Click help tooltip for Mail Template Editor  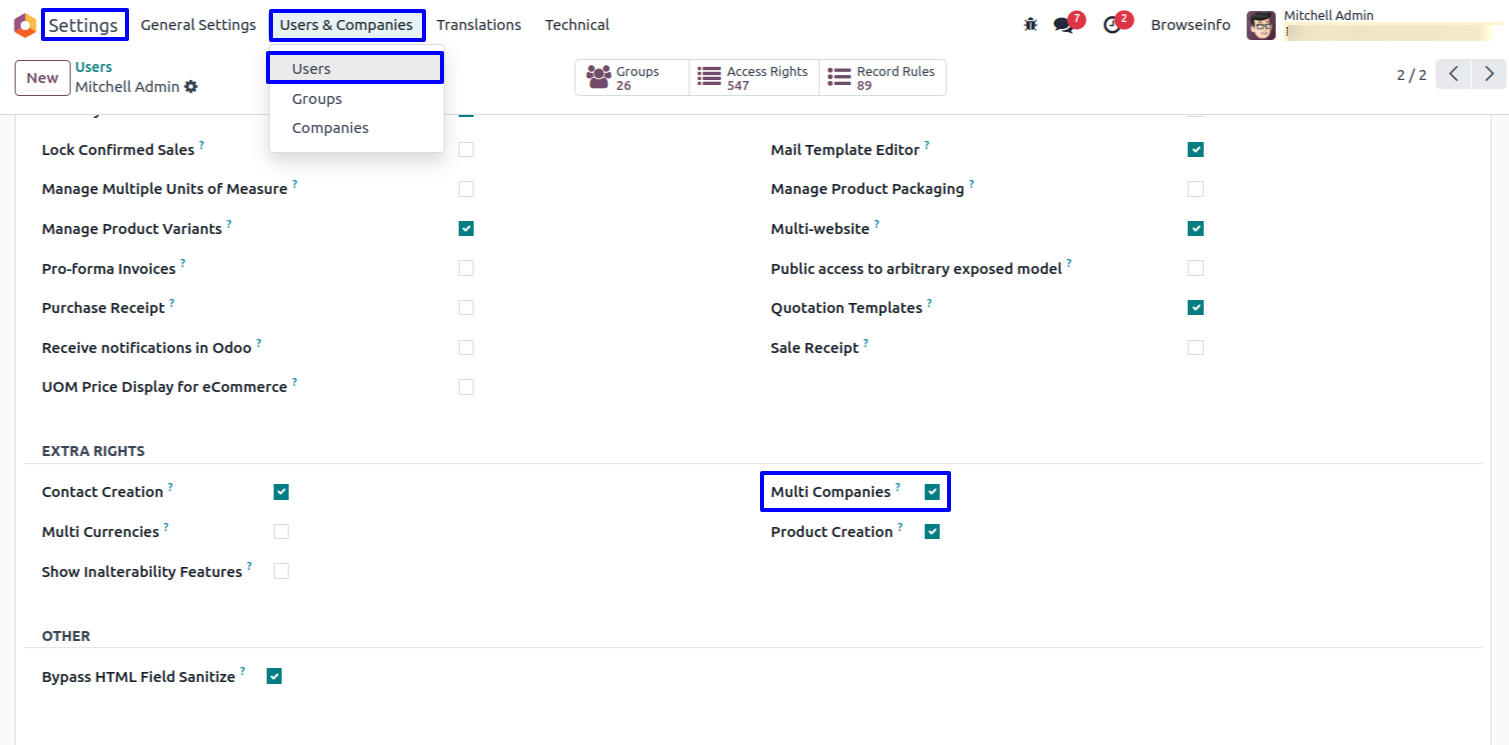coord(927,145)
